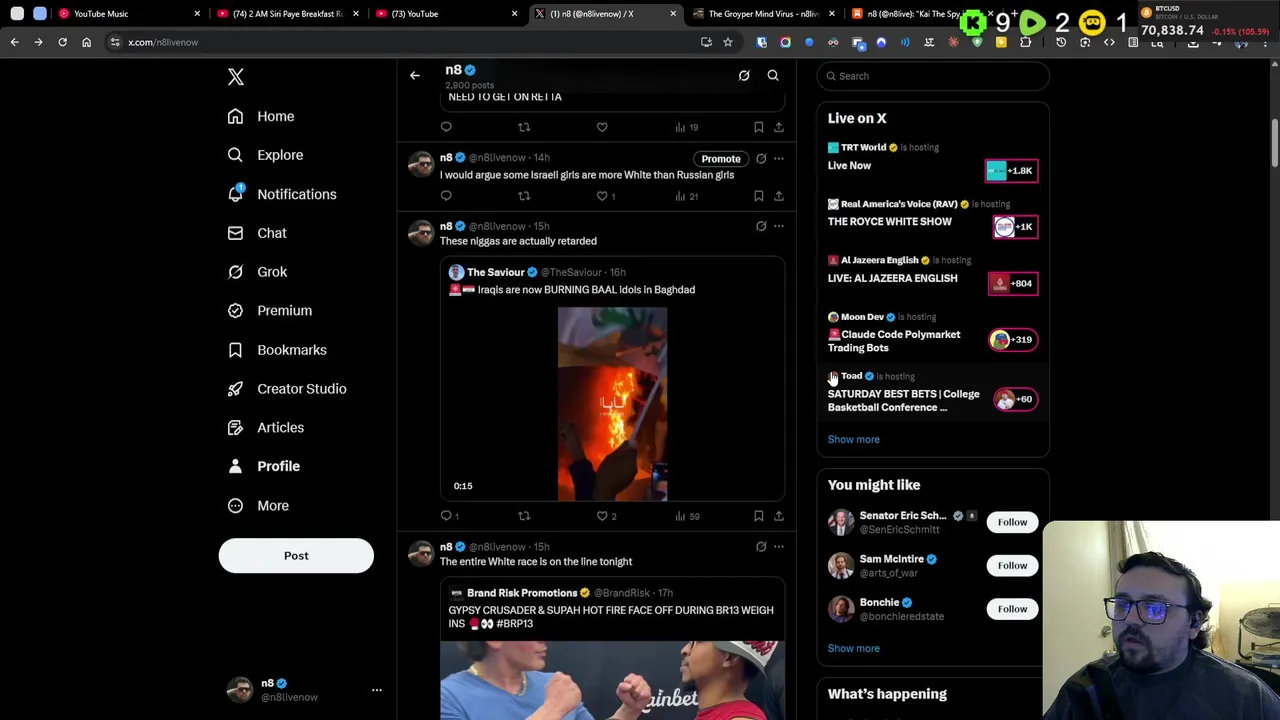
Task: Click the search icon in profile header
Action: (773, 76)
